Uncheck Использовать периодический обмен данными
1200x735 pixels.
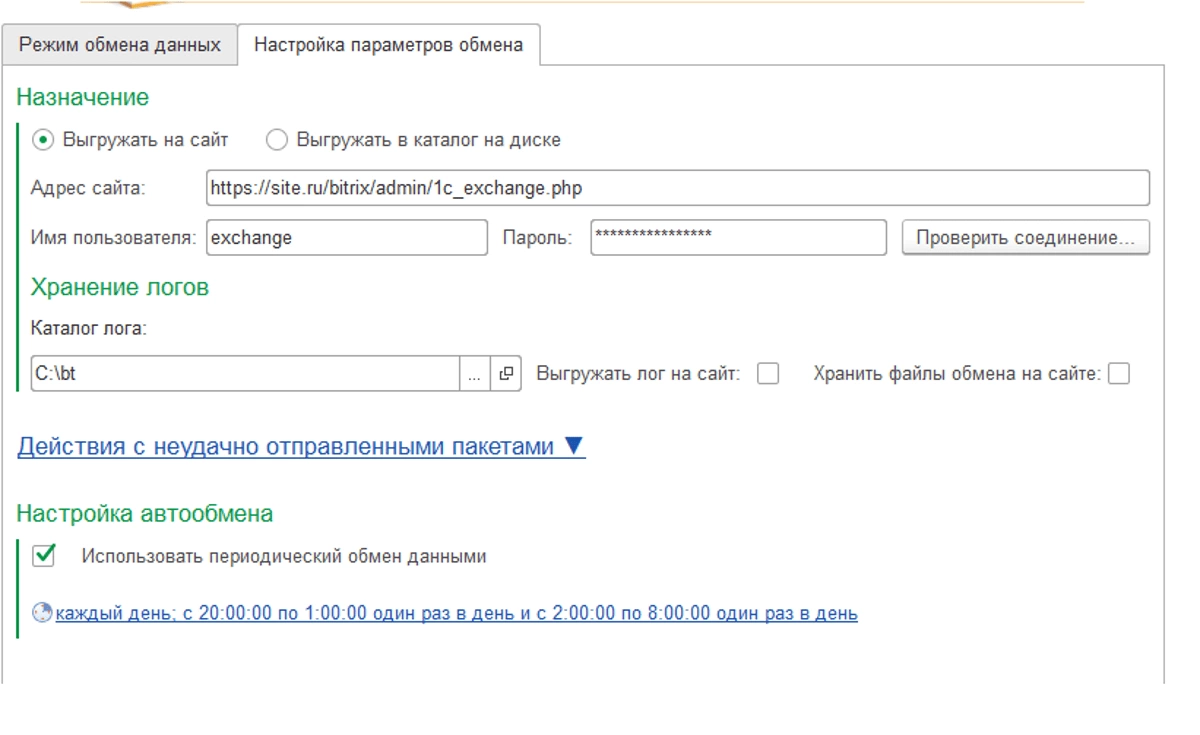(x=44, y=555)
